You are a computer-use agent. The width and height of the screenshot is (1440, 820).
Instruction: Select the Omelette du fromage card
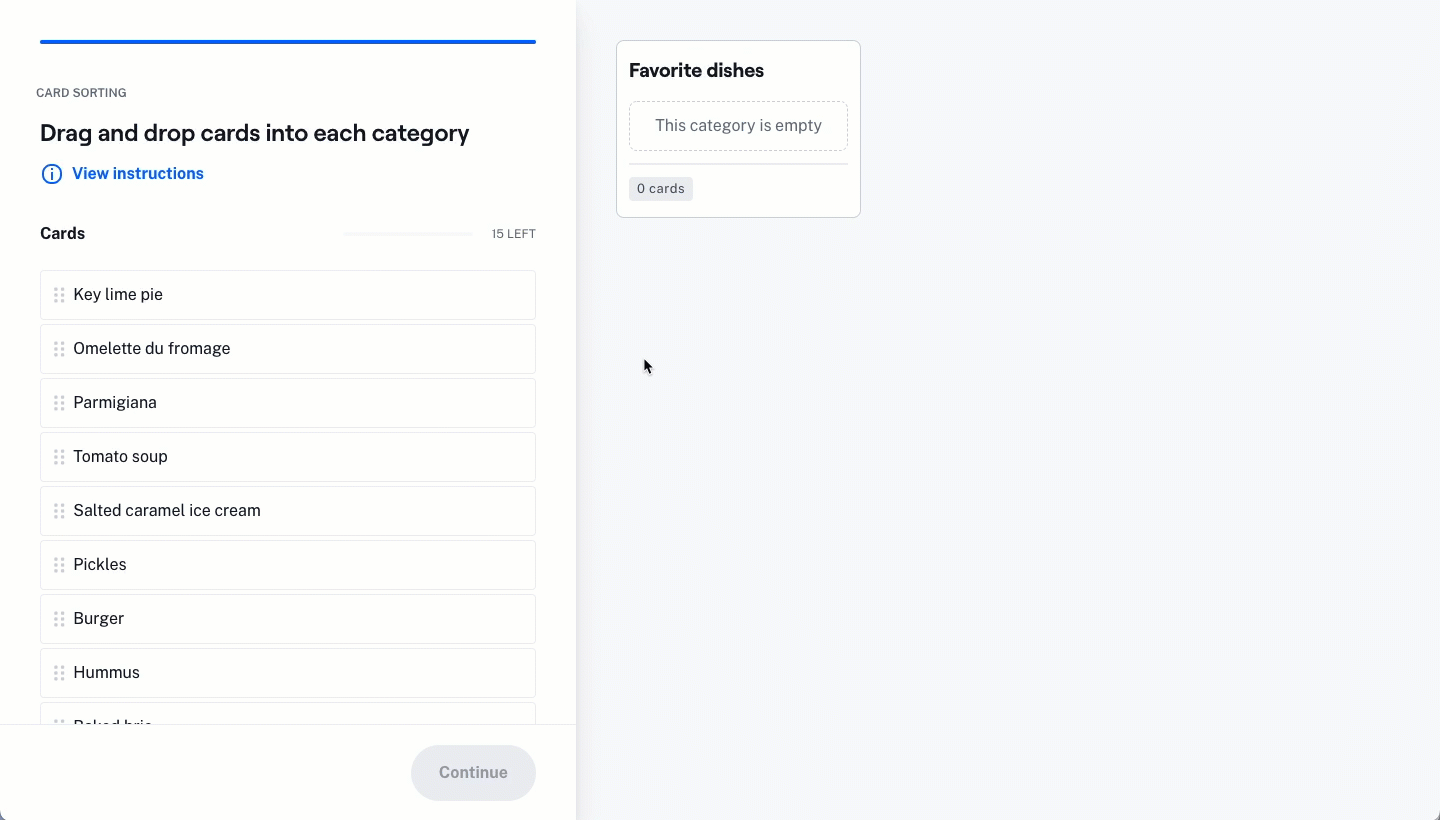click(288, 349)
